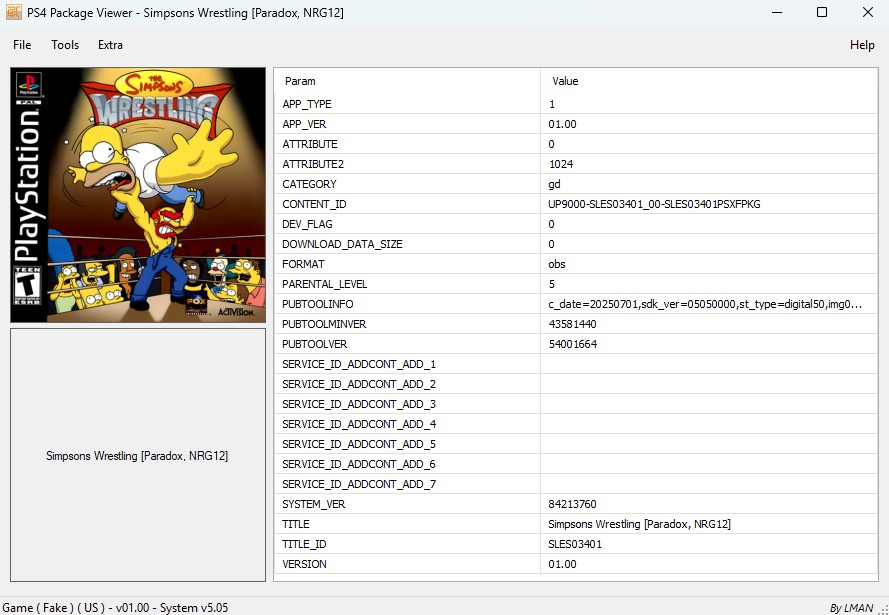Viewport: 889px width, 615px height.
Task: Click the TITLE value Simpsons Wrestling [Paradox, NRG12]
Action: pyautogui.click(x=640, y=524)
